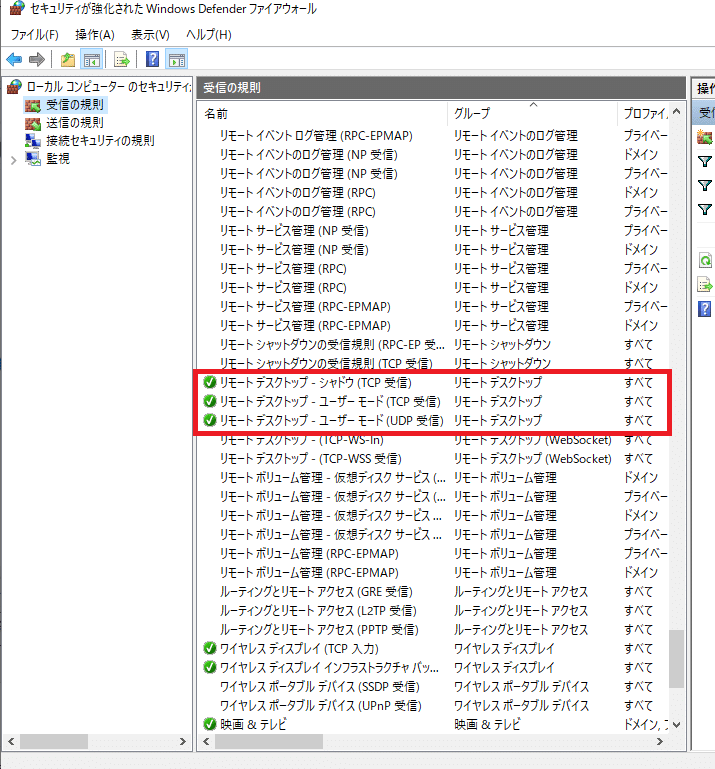Image resolution: width=715 pixels, height=769 pixels.
Task: Click group cell 映画 & テレビ
Action: click(486, 724)
